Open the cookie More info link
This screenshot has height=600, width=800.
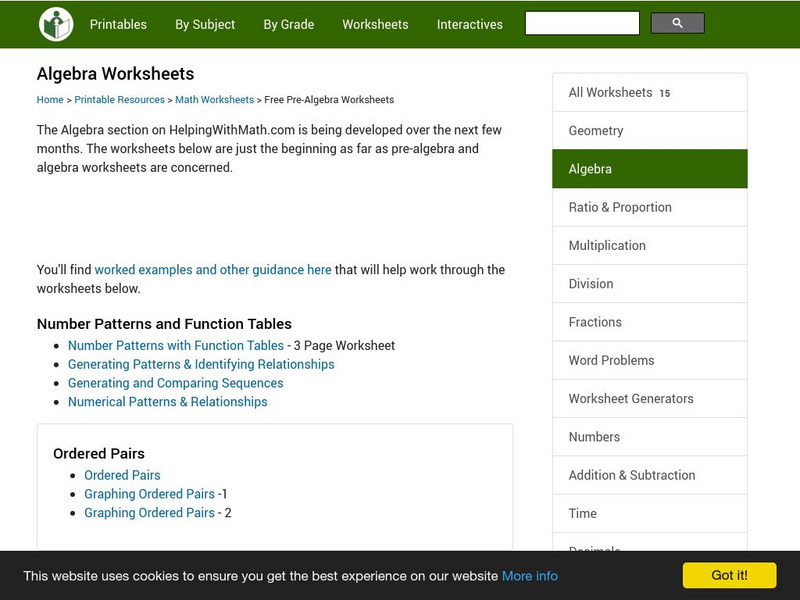(x=530, y=576)
